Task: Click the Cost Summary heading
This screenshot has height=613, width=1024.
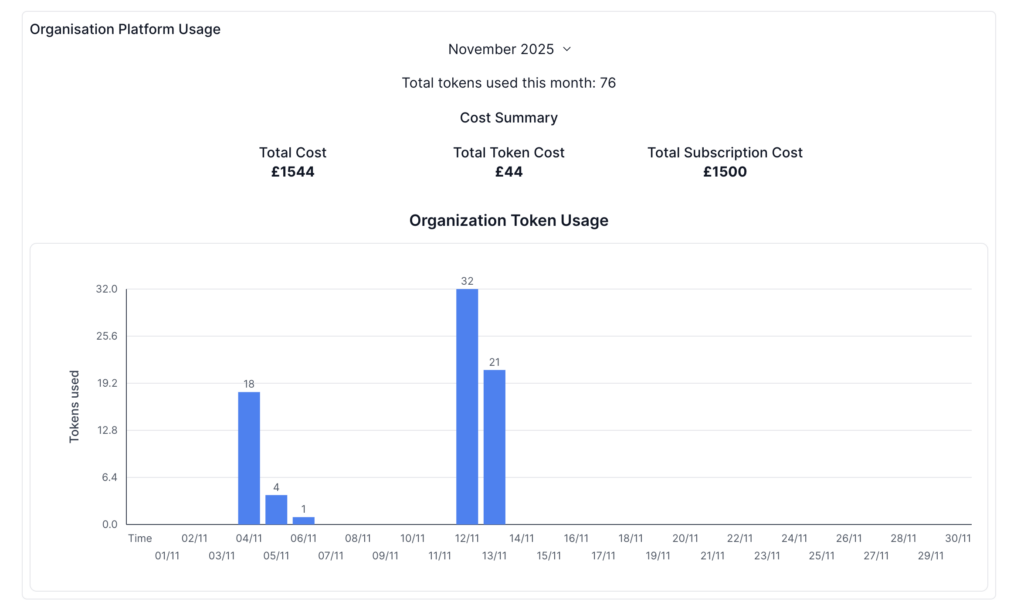Action: (508, 117)
